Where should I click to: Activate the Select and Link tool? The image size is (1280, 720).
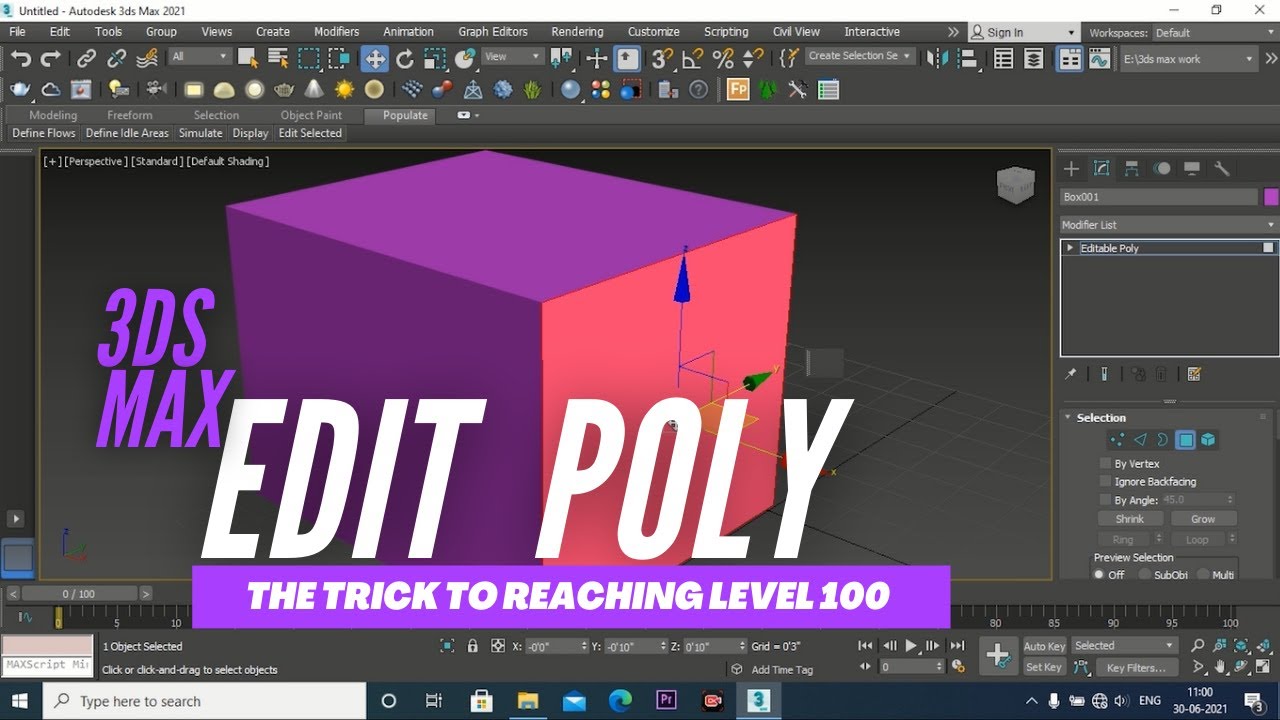(87, 59)
